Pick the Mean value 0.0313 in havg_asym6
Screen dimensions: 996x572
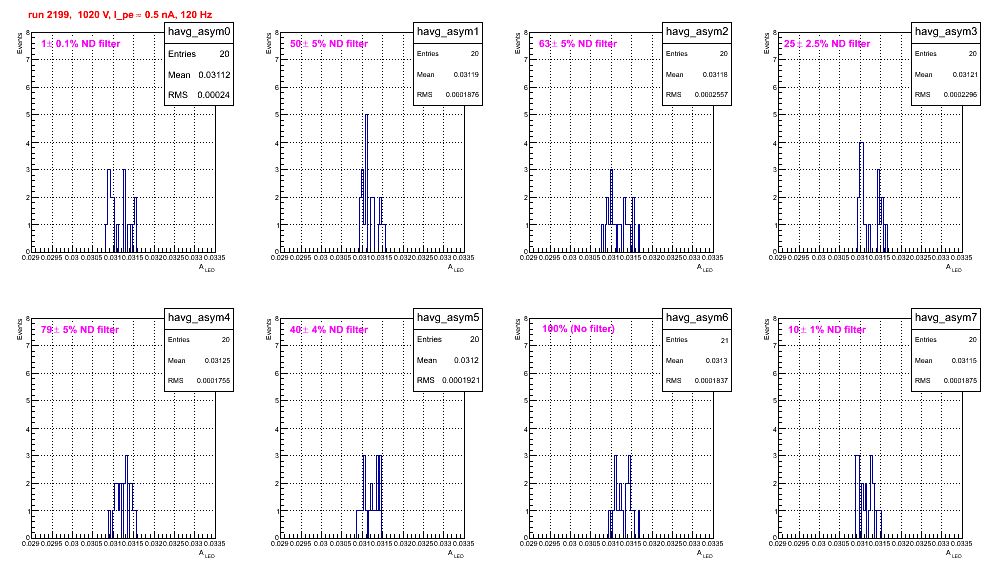tap(717, 361)
